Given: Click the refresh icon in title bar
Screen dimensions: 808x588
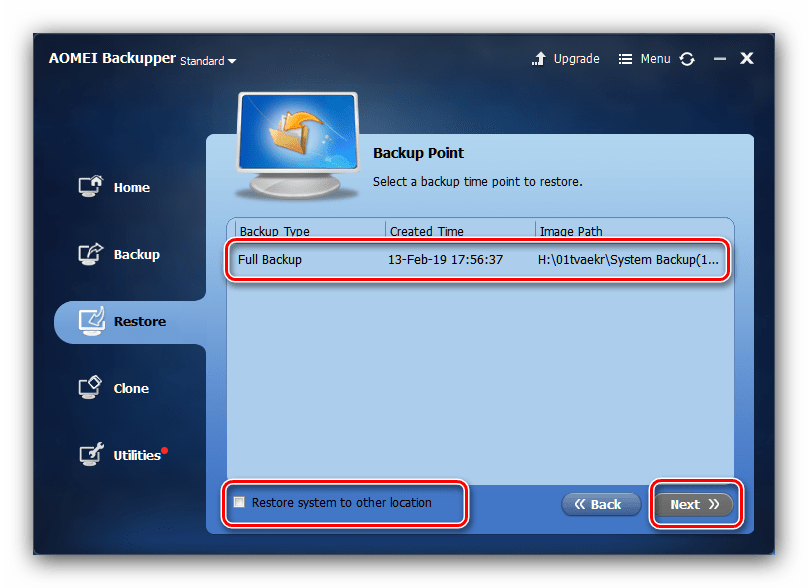Looking at the screenshot, I should click(x=687, y=59).
